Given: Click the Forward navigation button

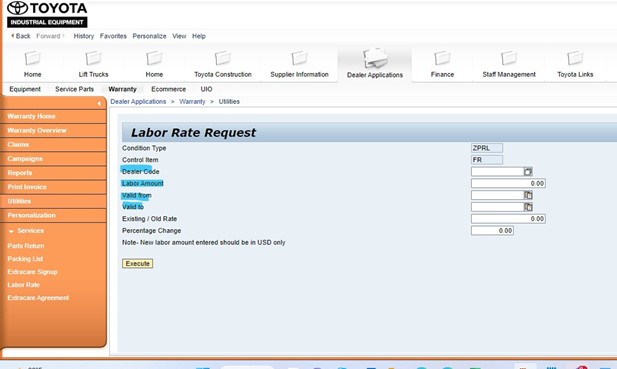Looking at the screenshot, I should coord(50,36).
